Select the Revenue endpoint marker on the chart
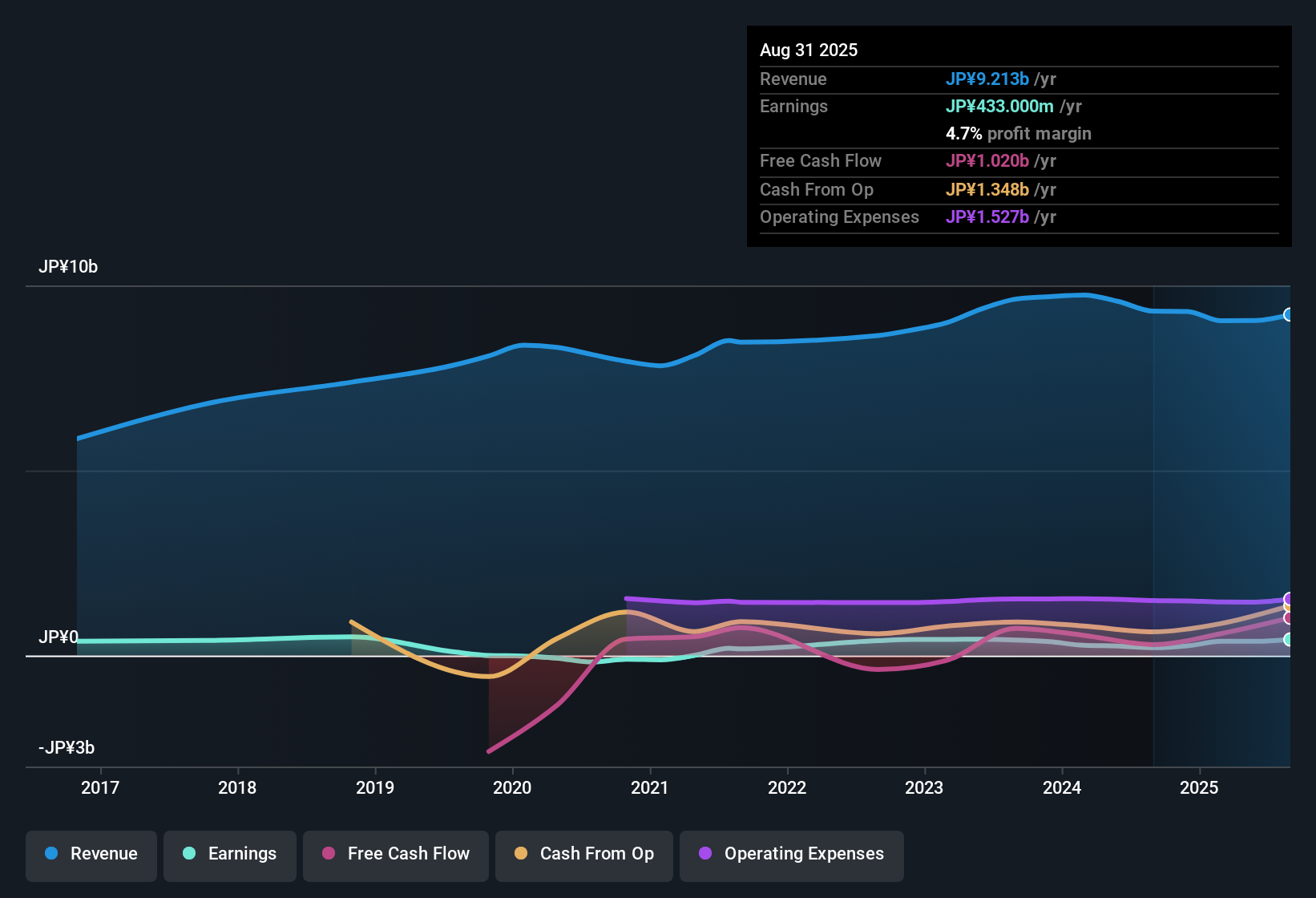Image resolution: width=1316 pixels, height=898 pixels. [1289, 315]
